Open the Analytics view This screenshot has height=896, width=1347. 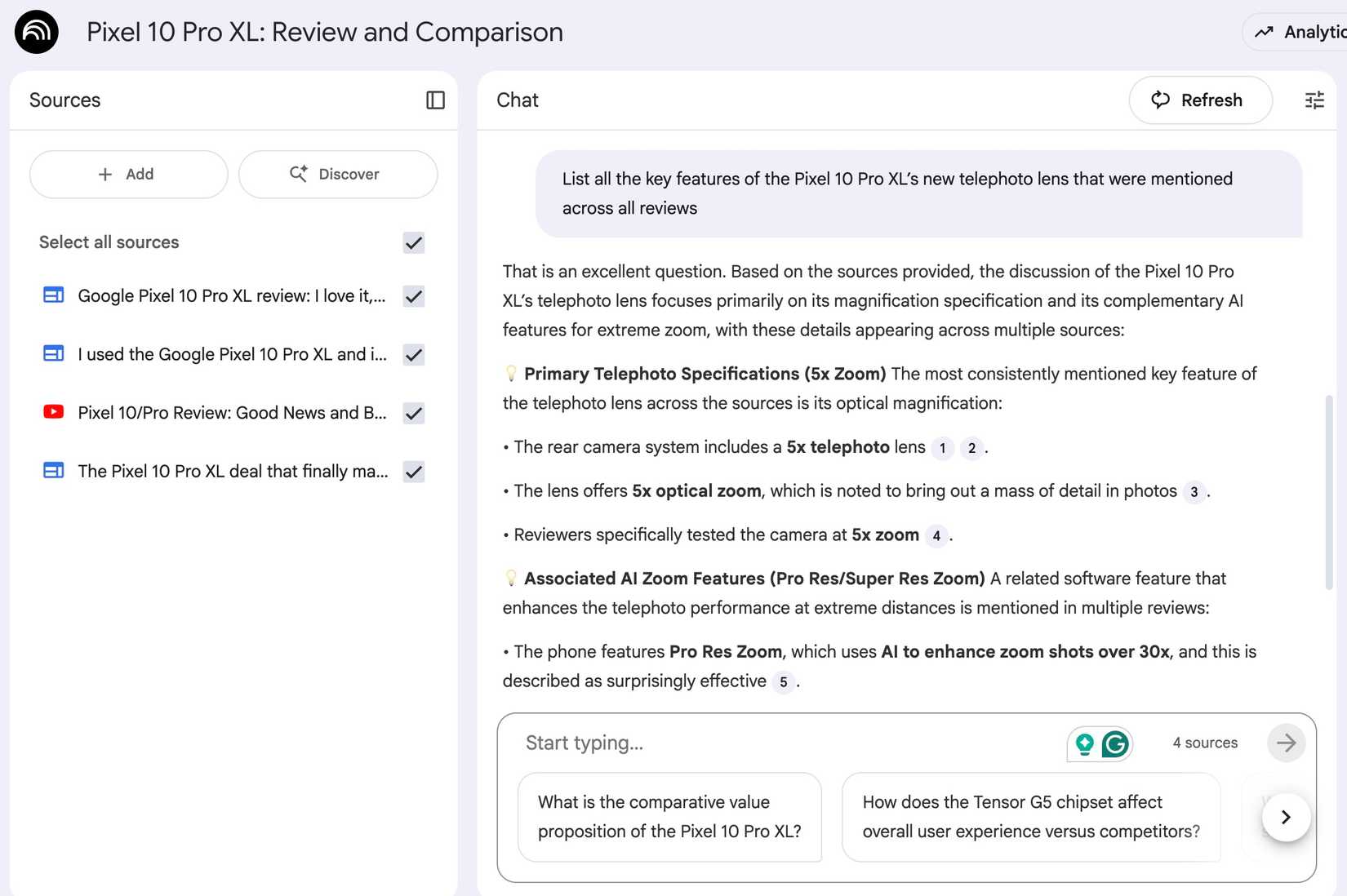tap(1300, 31)
